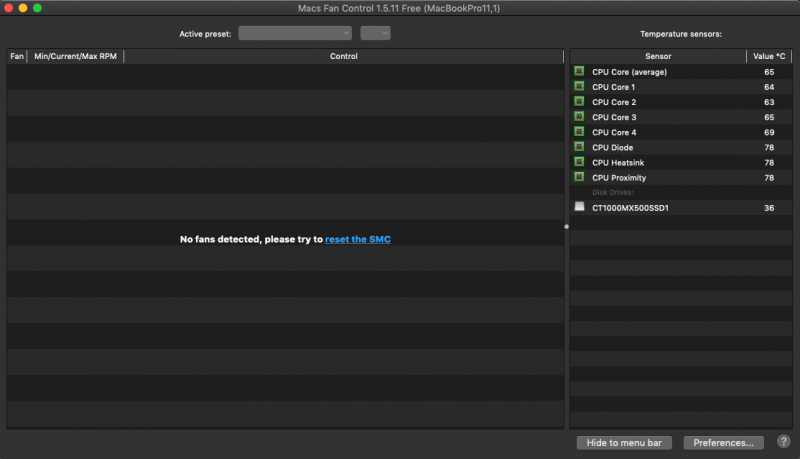Click the Control column header
The image size is (800, 459).
click(343, 56)
